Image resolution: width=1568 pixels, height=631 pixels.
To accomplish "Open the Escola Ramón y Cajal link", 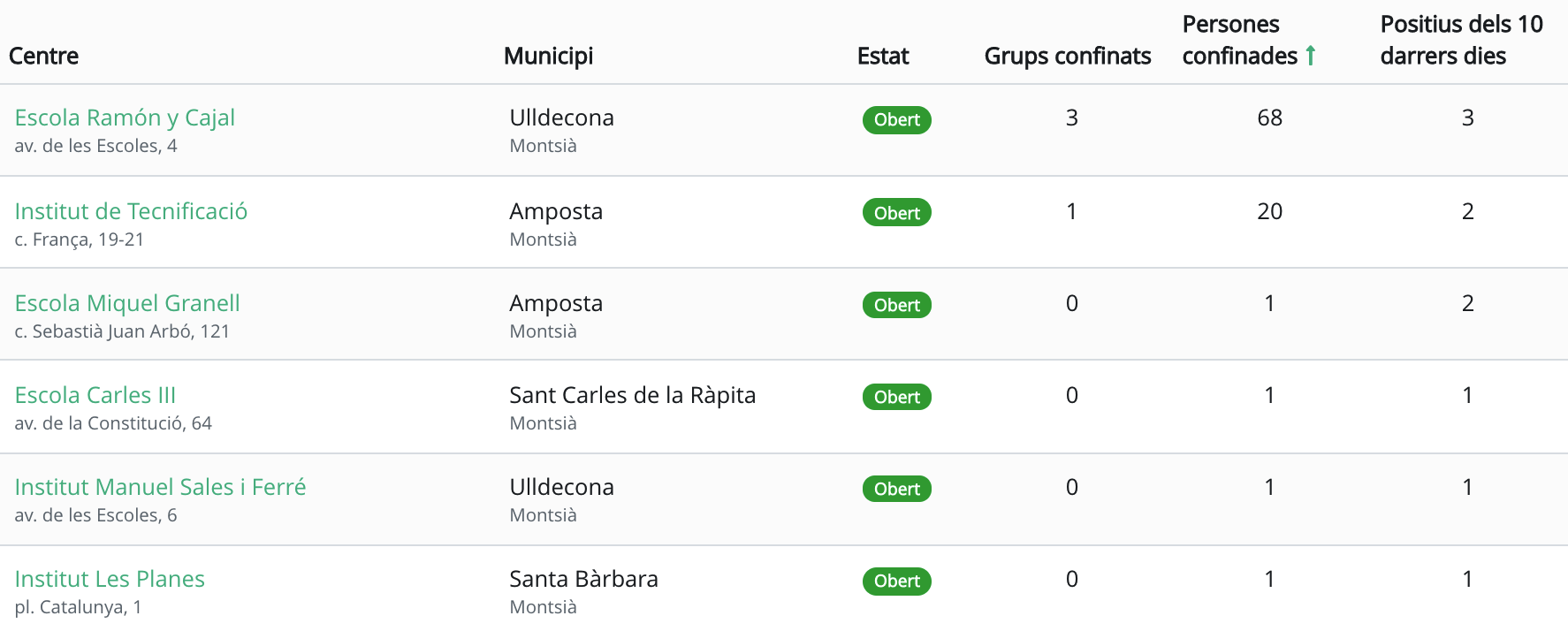I will click(125, 118).
